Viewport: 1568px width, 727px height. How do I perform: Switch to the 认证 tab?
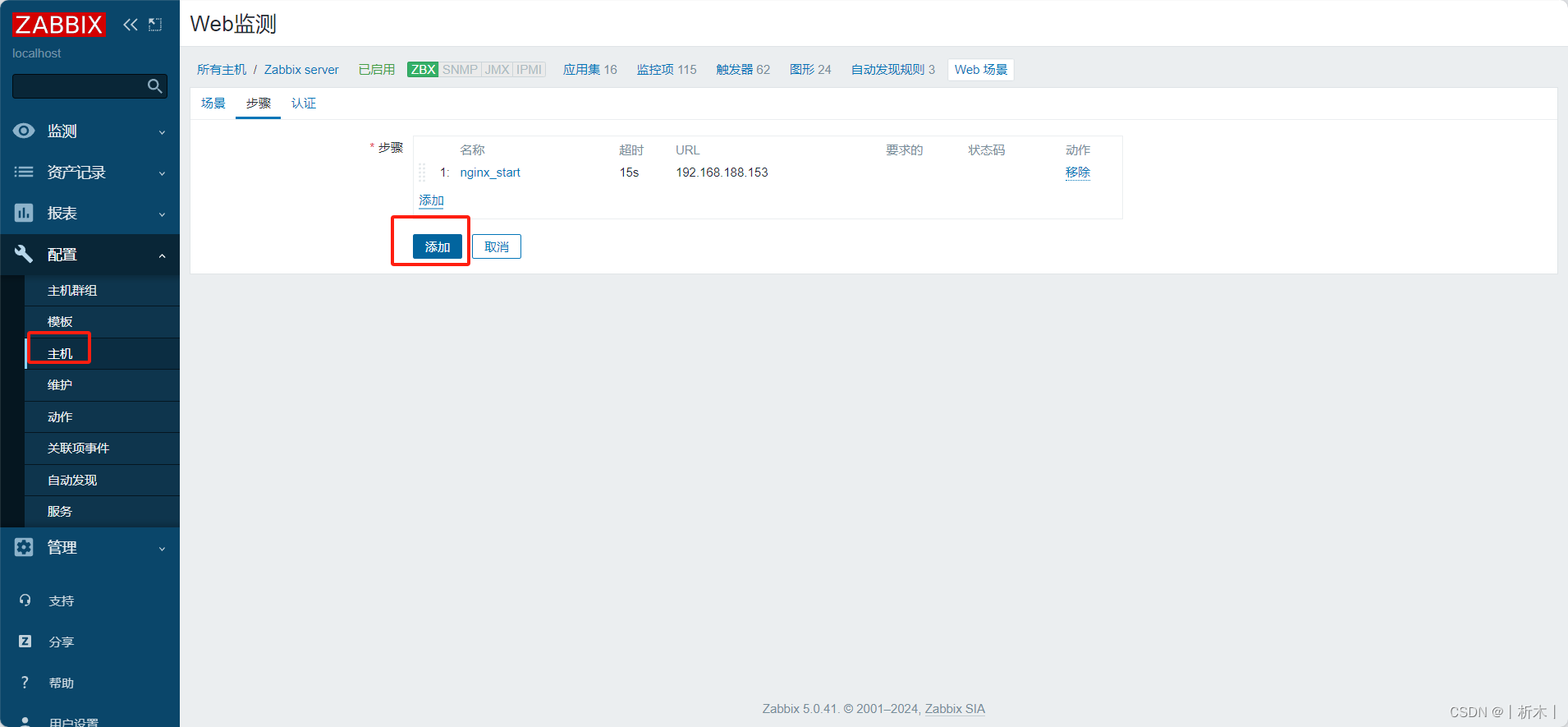304,104
